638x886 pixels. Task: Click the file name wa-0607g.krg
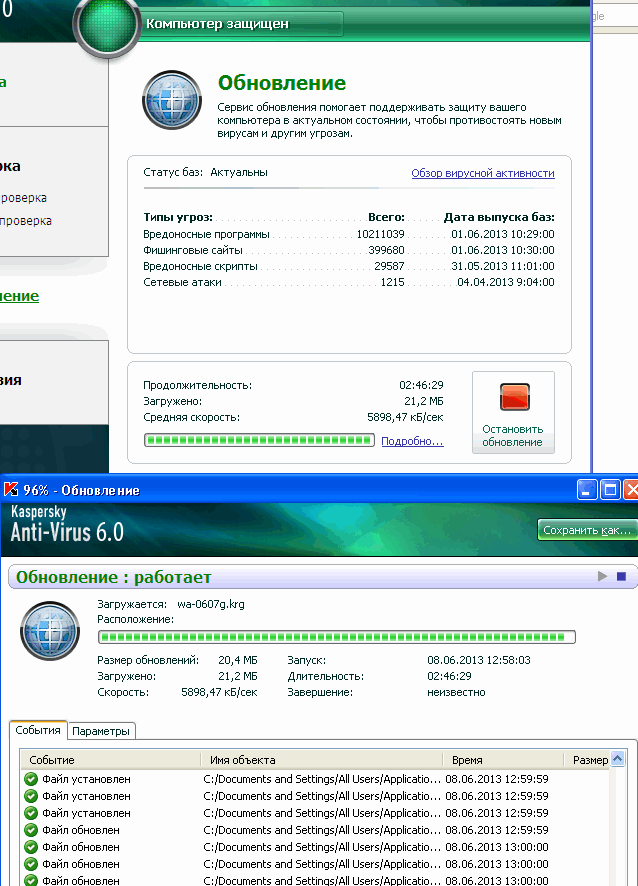(211, 604)
